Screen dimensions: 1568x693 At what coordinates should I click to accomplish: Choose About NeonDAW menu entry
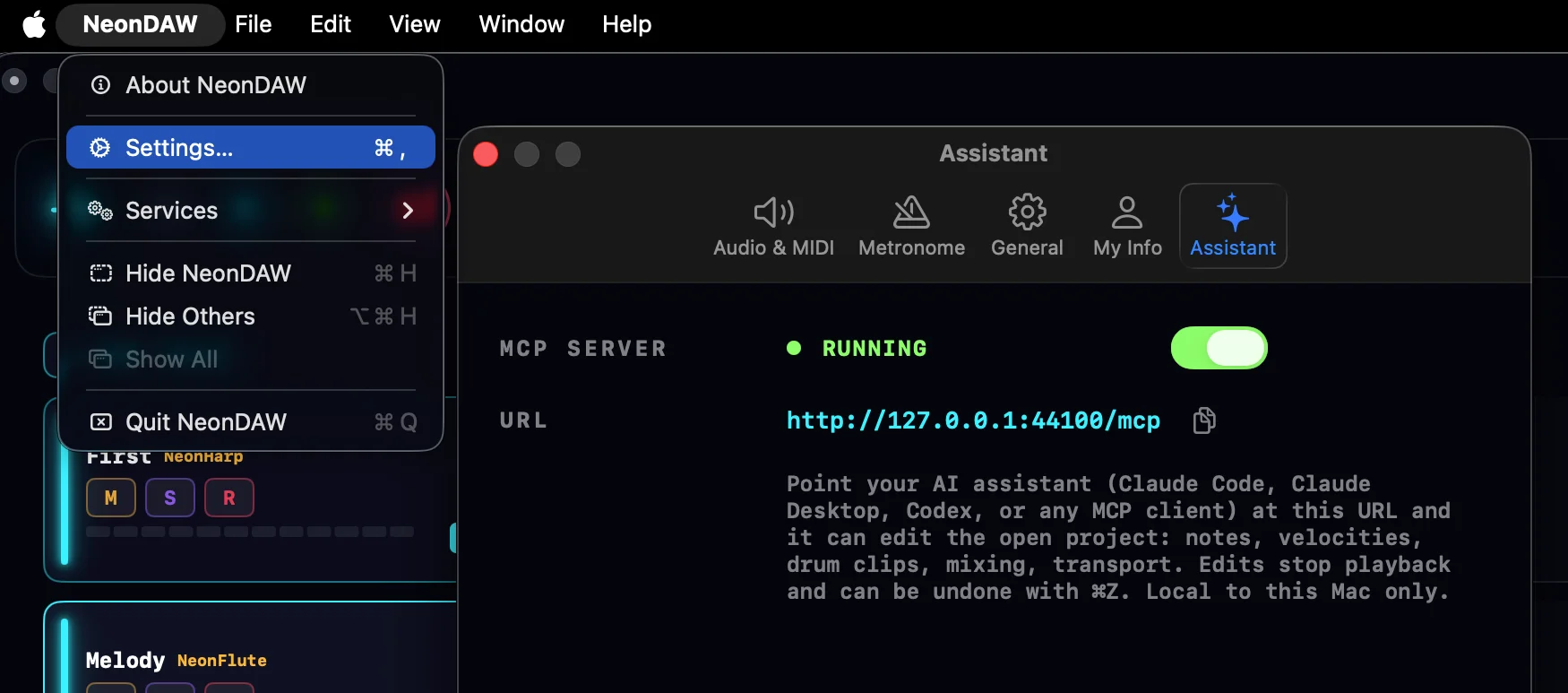[x=251, y=85]
